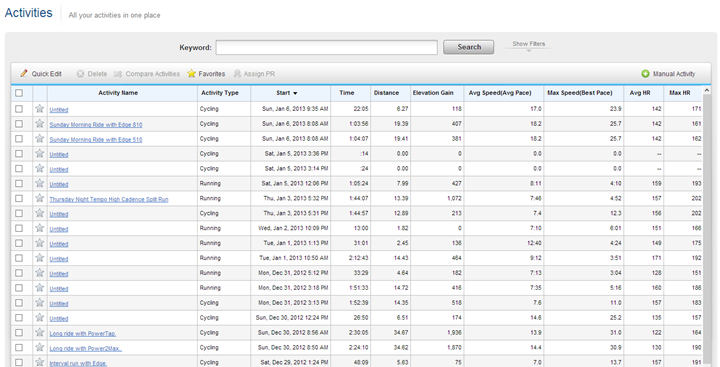This screenshot has height=367, width=720.
Task: Open Sunday Morning Ride with Edge 810
Action: coord(96,124)
